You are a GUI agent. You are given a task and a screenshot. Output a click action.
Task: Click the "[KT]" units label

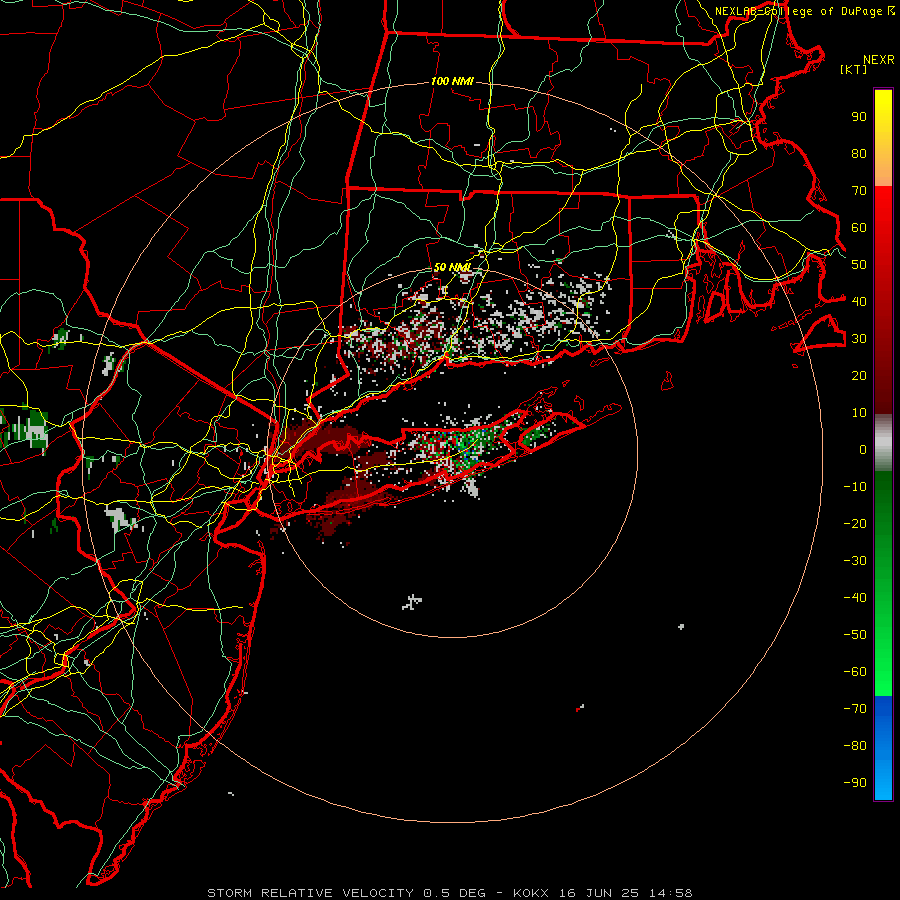(x=854, y=69)
